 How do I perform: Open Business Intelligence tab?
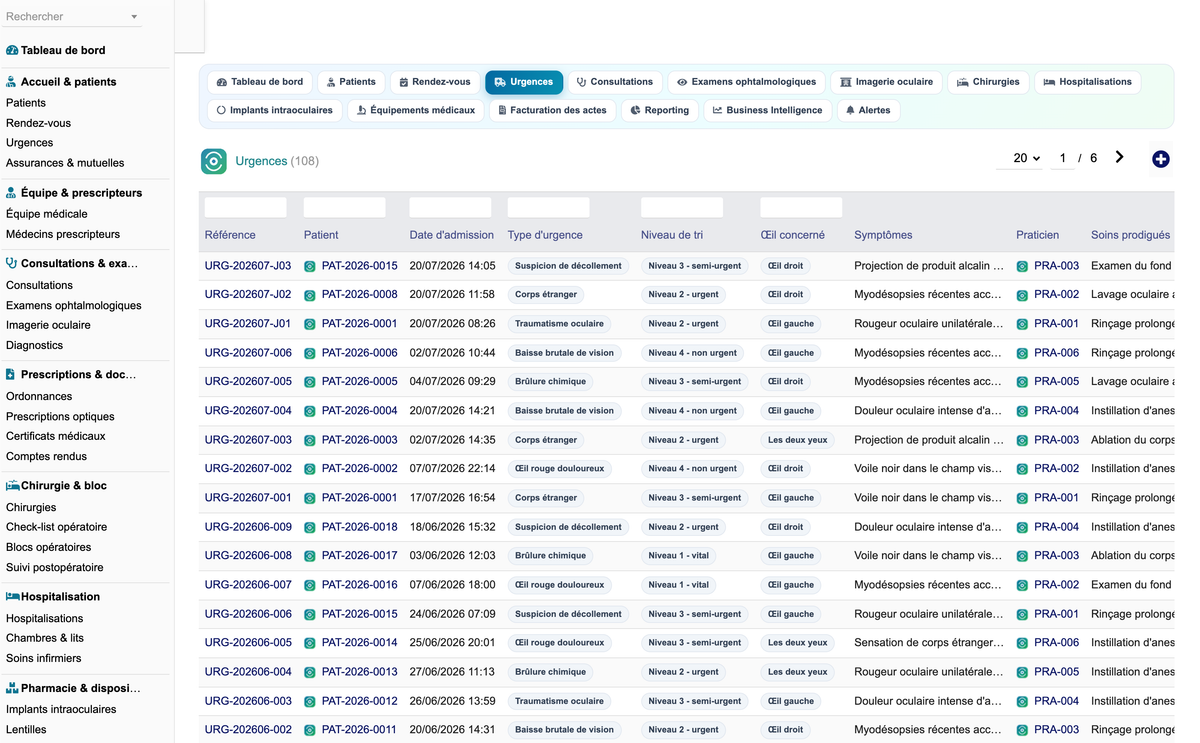[x=767, y=110]
